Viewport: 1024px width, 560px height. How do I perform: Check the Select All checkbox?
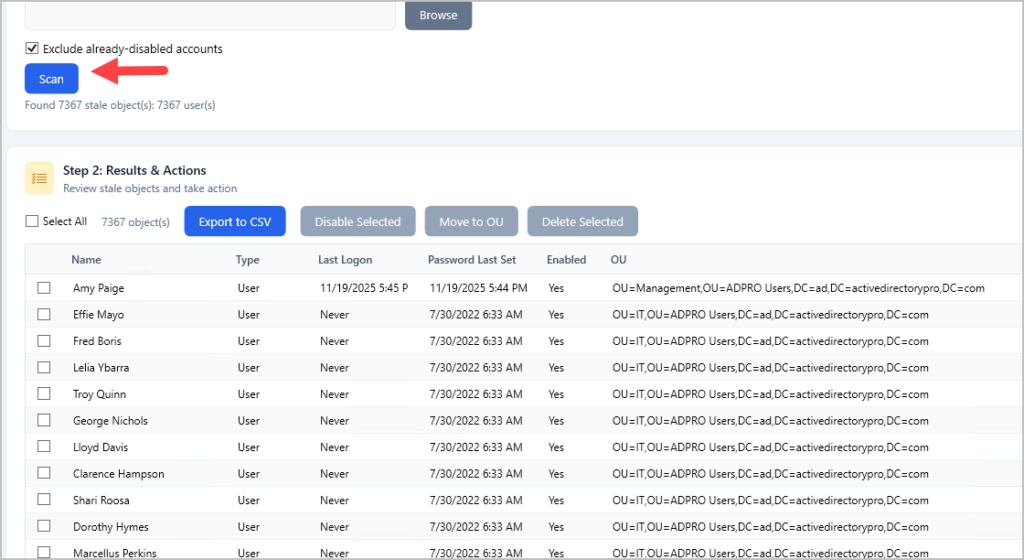click(x=32, y=221)
